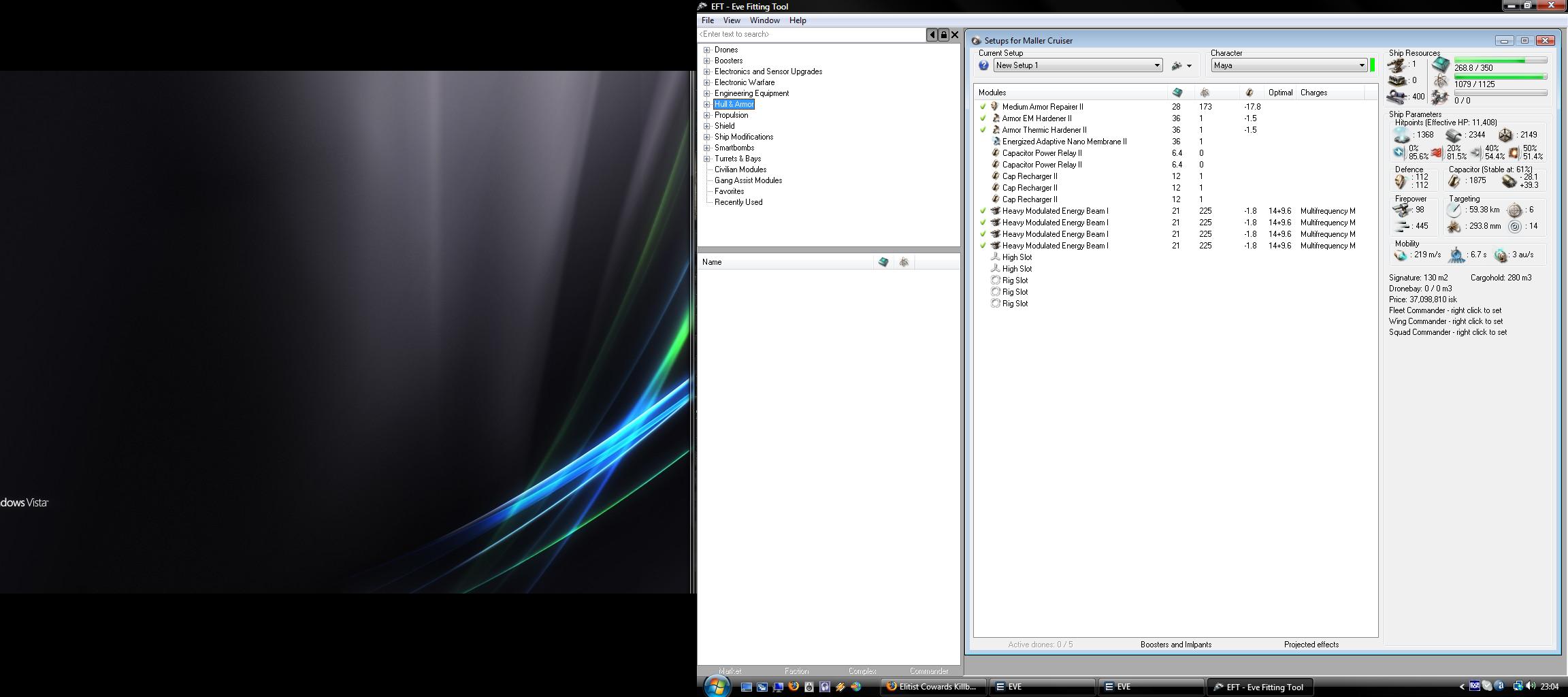Expand the Shield tree node
This screenshot has height=697, width=1568.
[707, 126]
